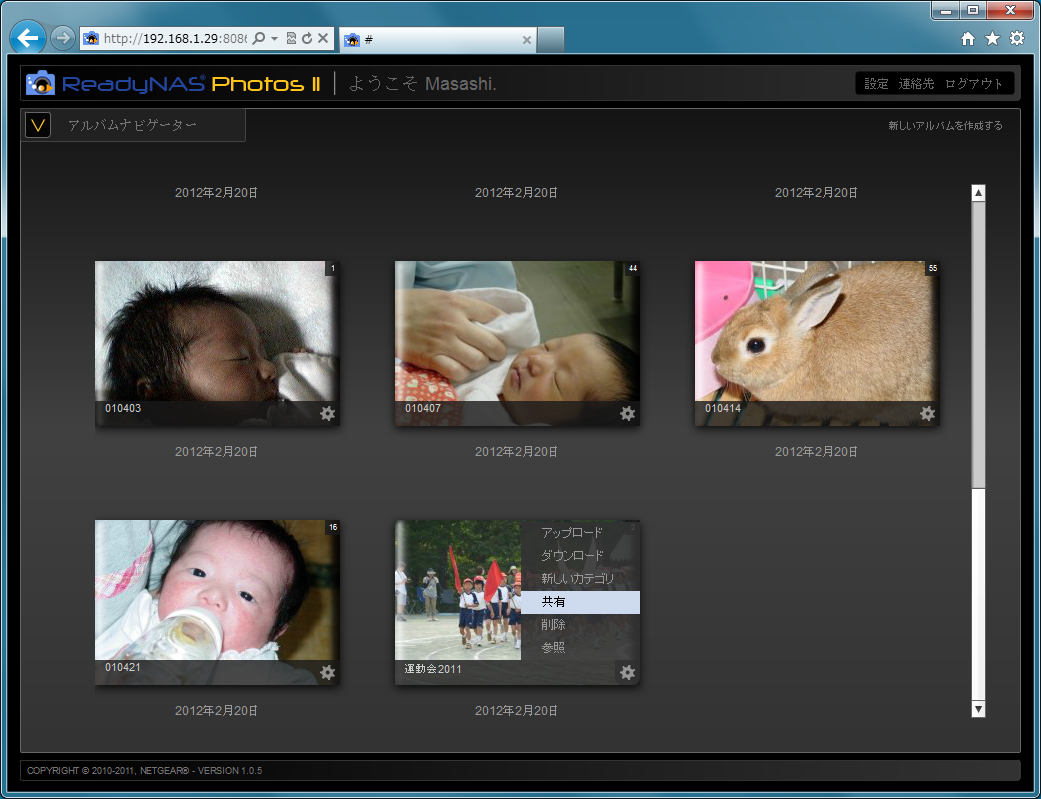Click gear icon on 運動会2011 album
Image resolution: width=1041 pixels, height=799 pixels.
pyautogui.click(x=627, y=673)
